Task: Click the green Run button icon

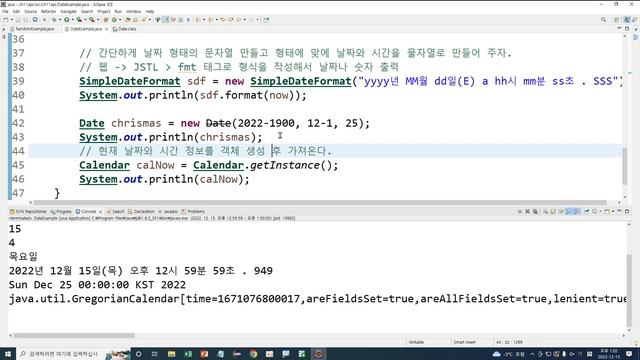Action: coord(67,20)
